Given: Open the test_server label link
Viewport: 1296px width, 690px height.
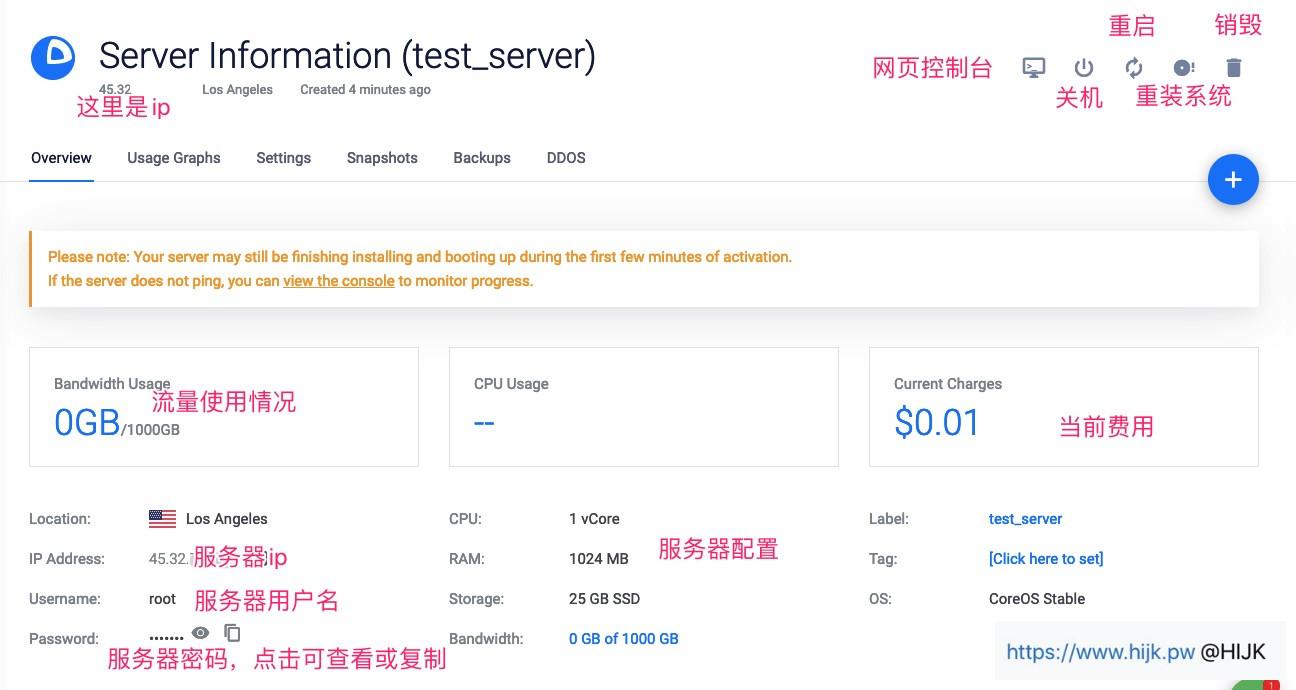Looking at the screenshot, I should tap(1025, 518).
